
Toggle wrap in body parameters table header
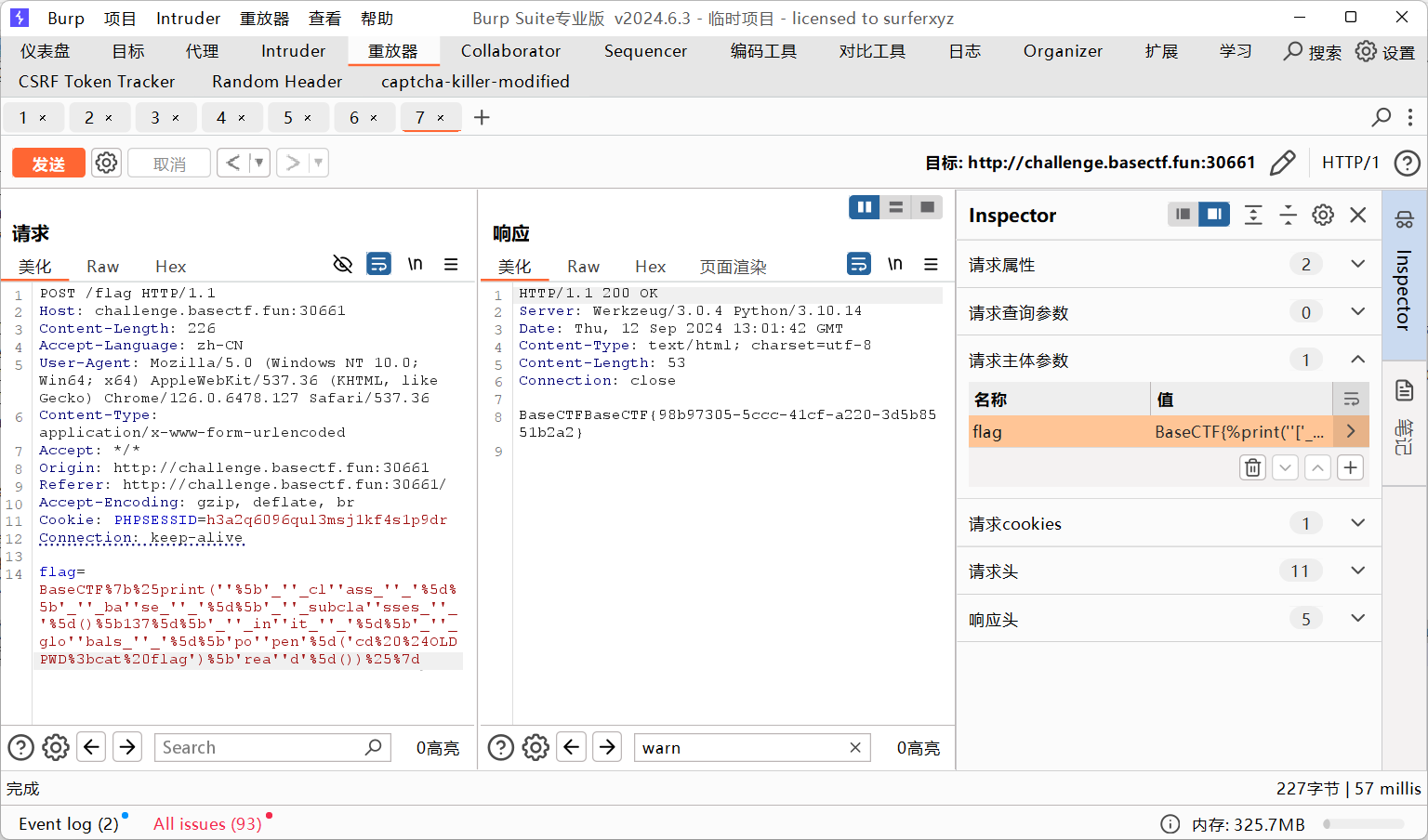(x=1351, y=400)
